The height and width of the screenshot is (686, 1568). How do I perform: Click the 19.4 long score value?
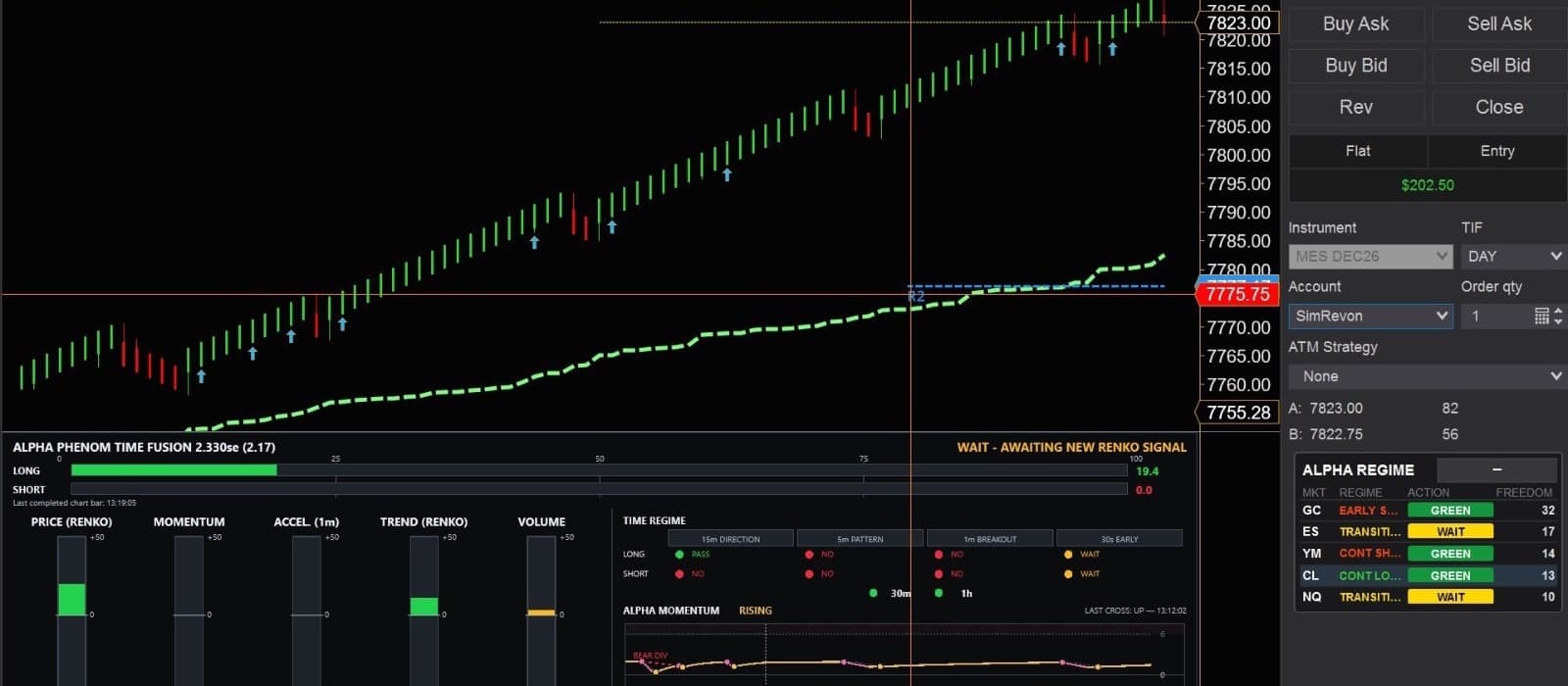point(1148,471)
